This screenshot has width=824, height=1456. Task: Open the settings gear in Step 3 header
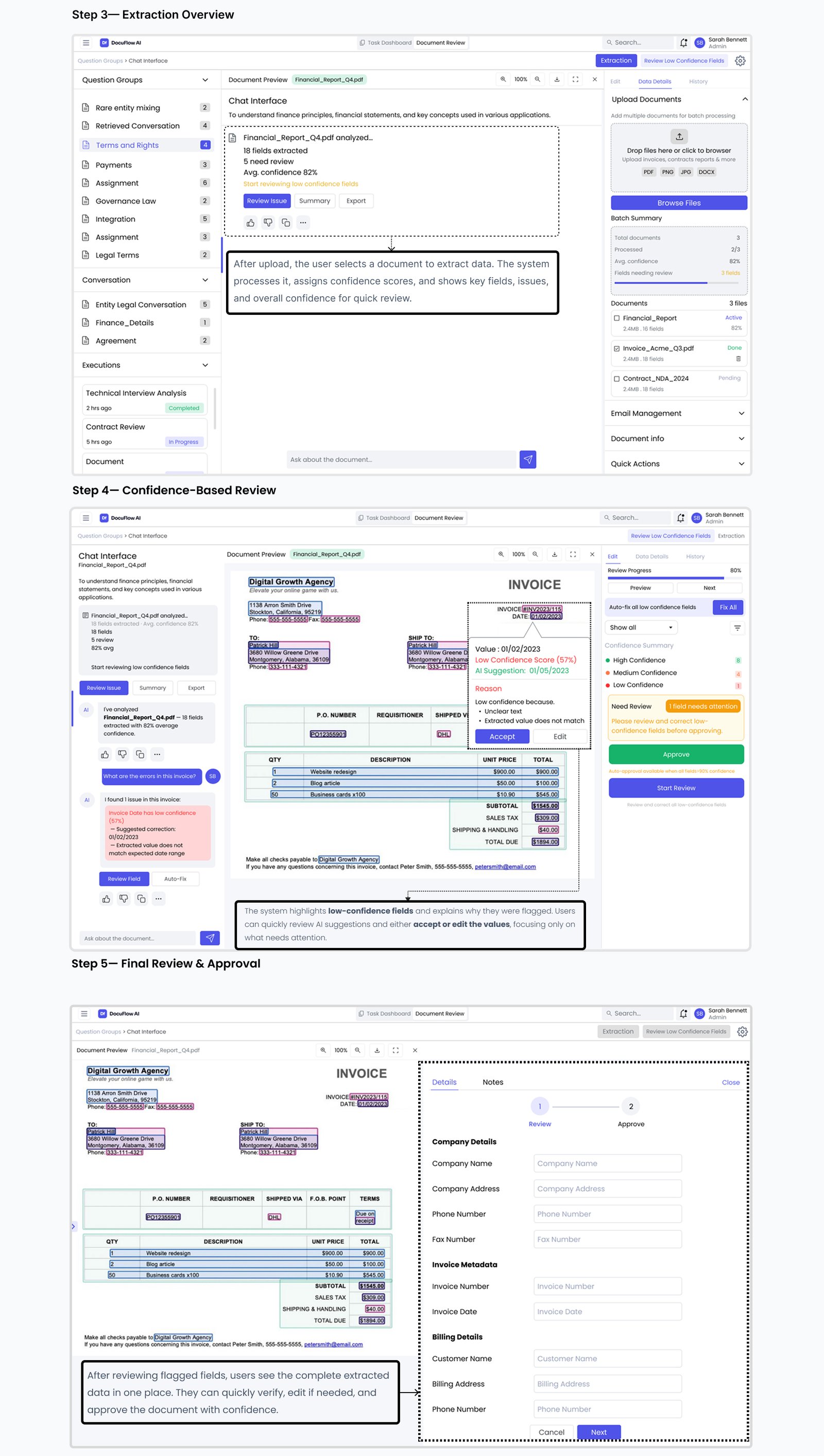740,61
